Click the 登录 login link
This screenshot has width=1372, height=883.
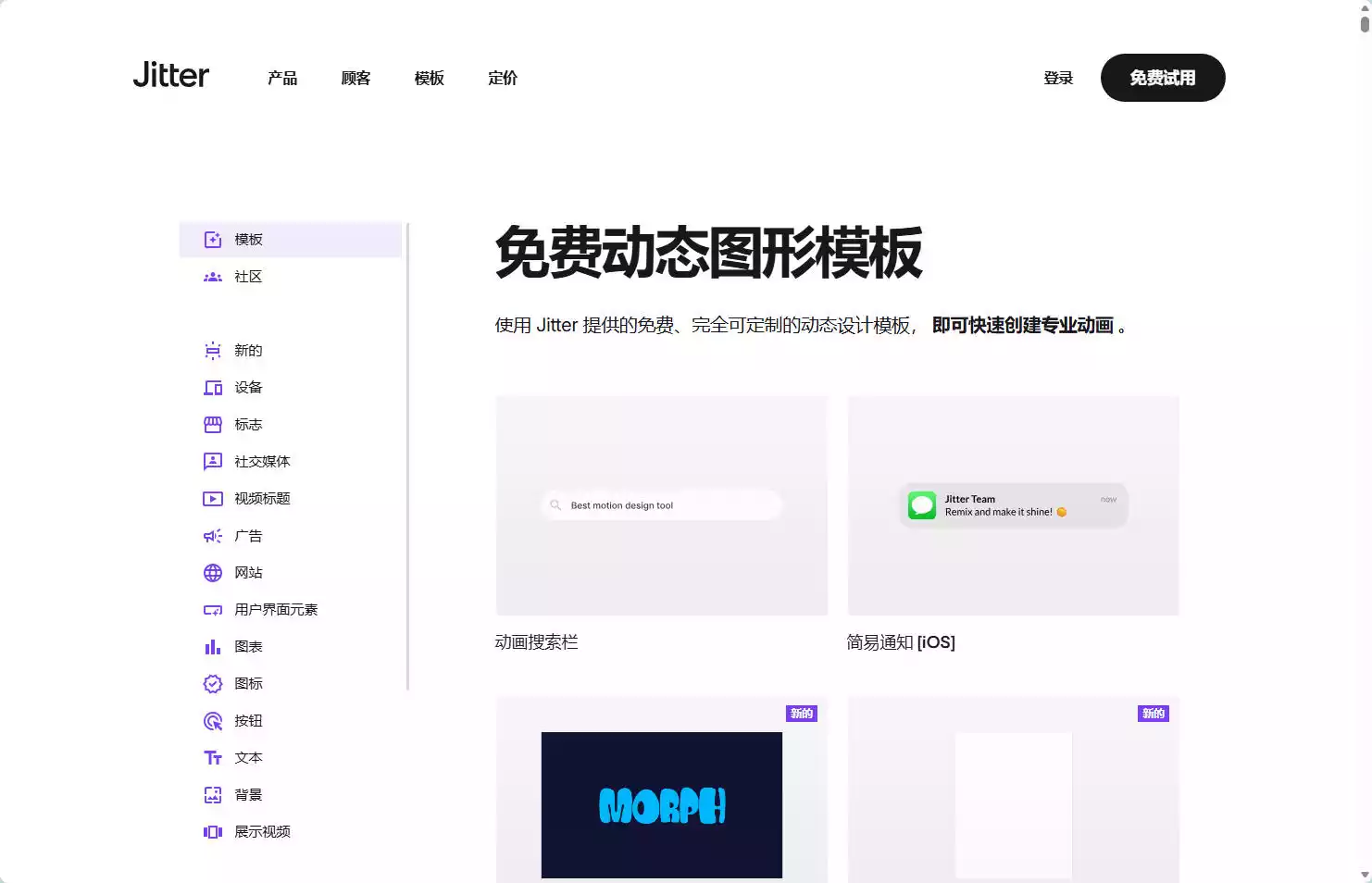point(1058,78)
